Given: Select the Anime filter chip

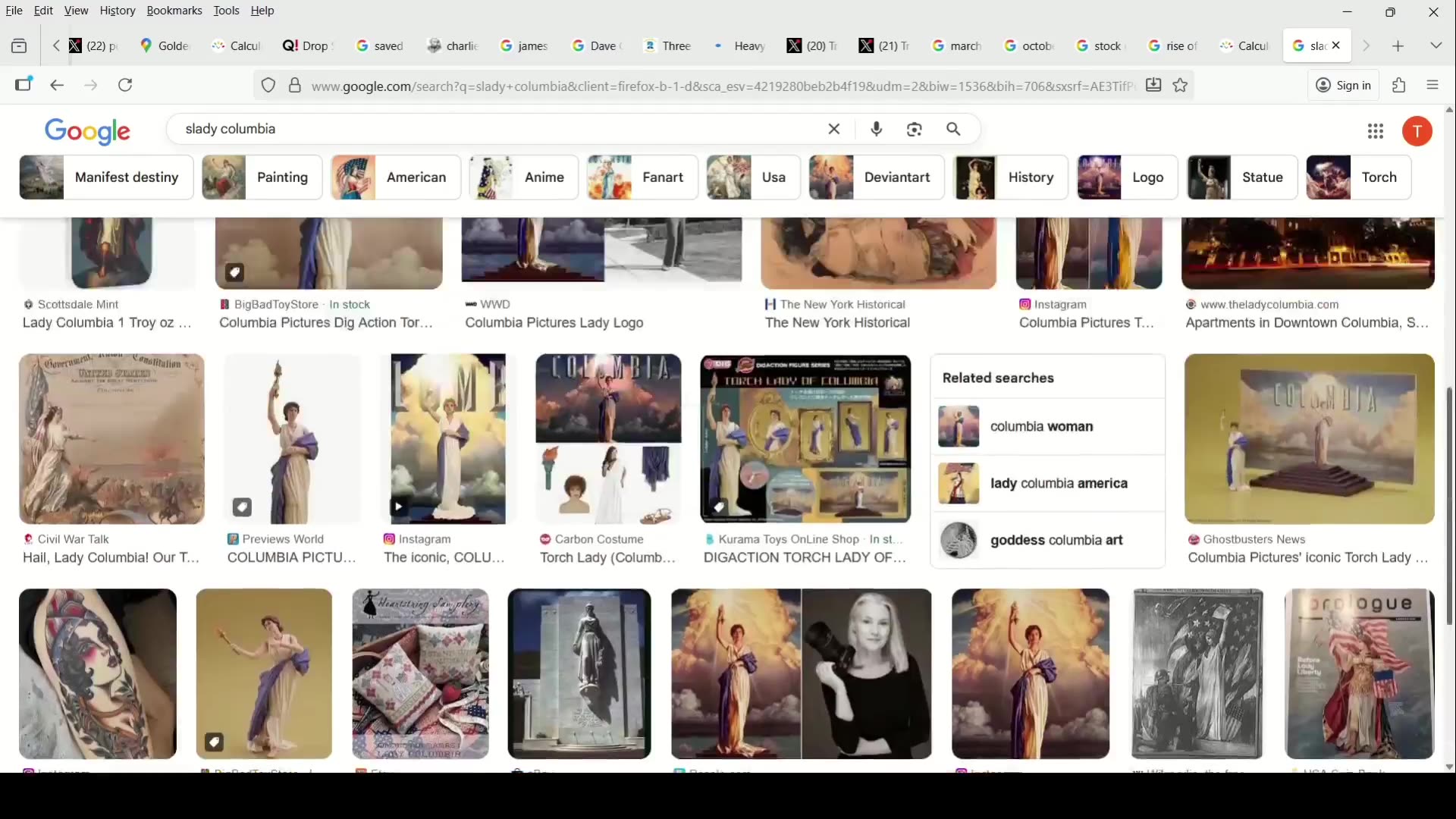Looking at the screenshot, I should coord(523,177).
